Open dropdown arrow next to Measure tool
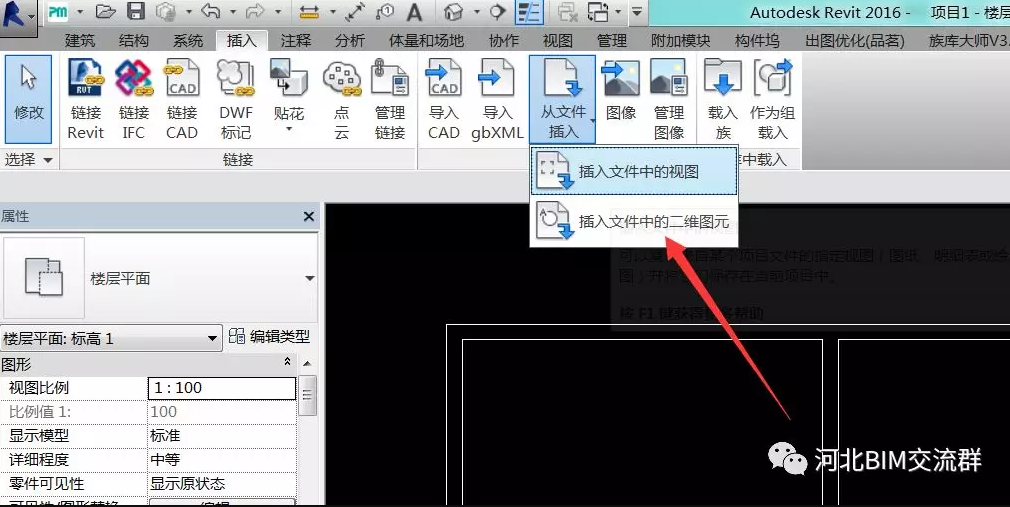 pyautogui.click(x=332, y=12)
